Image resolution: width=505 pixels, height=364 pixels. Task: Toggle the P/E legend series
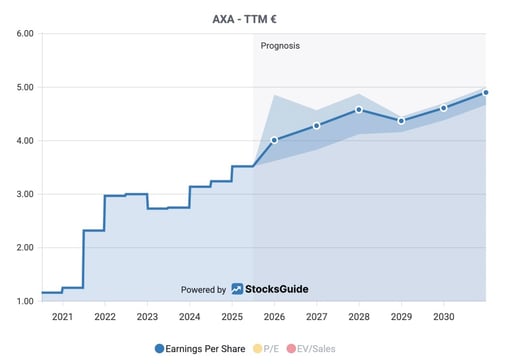pyautogui.click(x=266, y=349)
